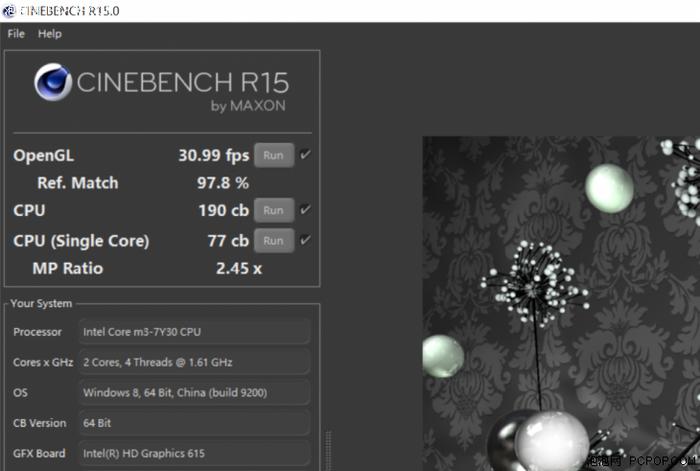Click the CINEBENCH R15 logo text
This screenshot has width=700, height=471.
click(183, 83)
